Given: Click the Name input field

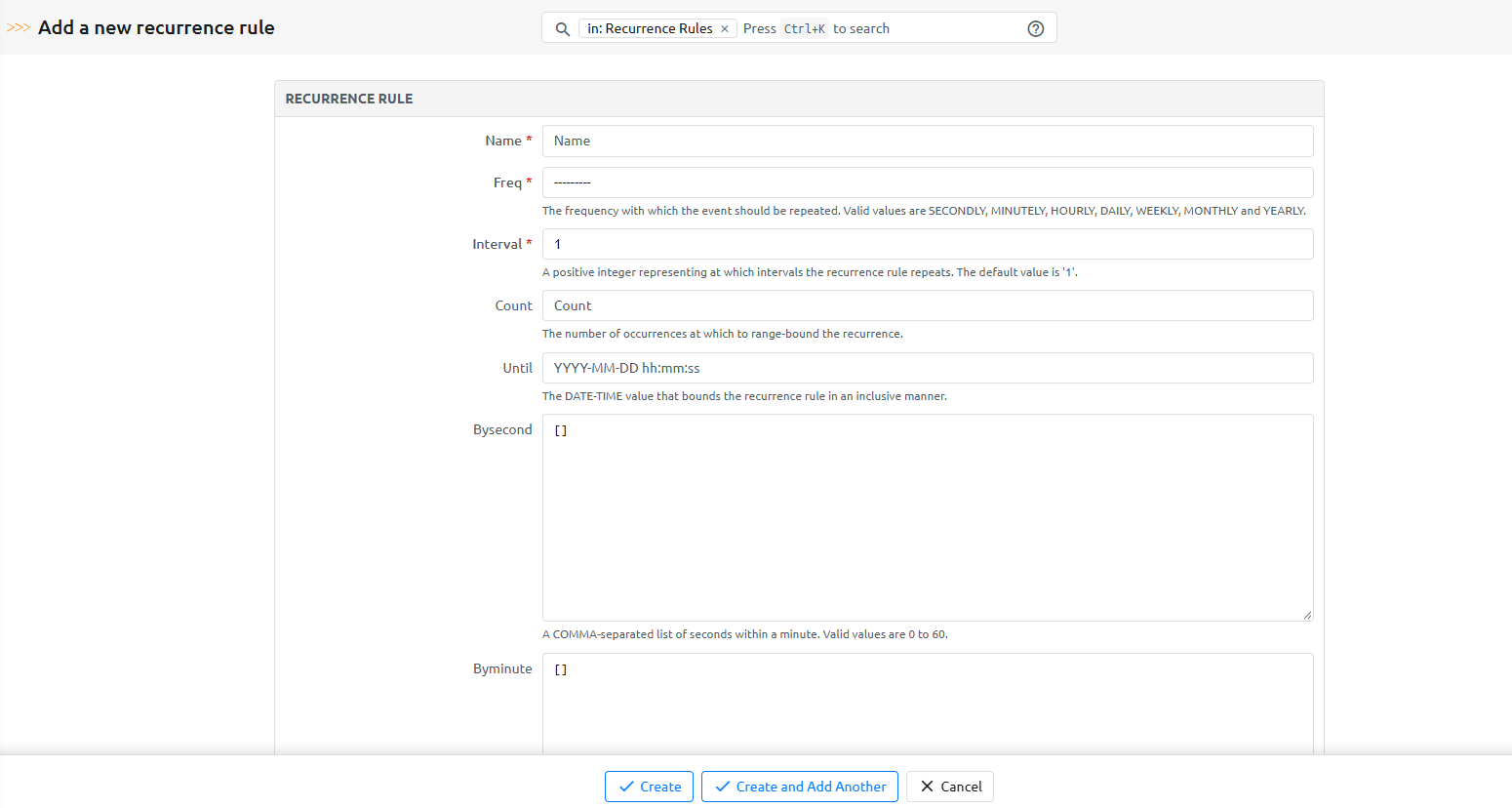Looking at the screenshot, I should coord(928,141).
